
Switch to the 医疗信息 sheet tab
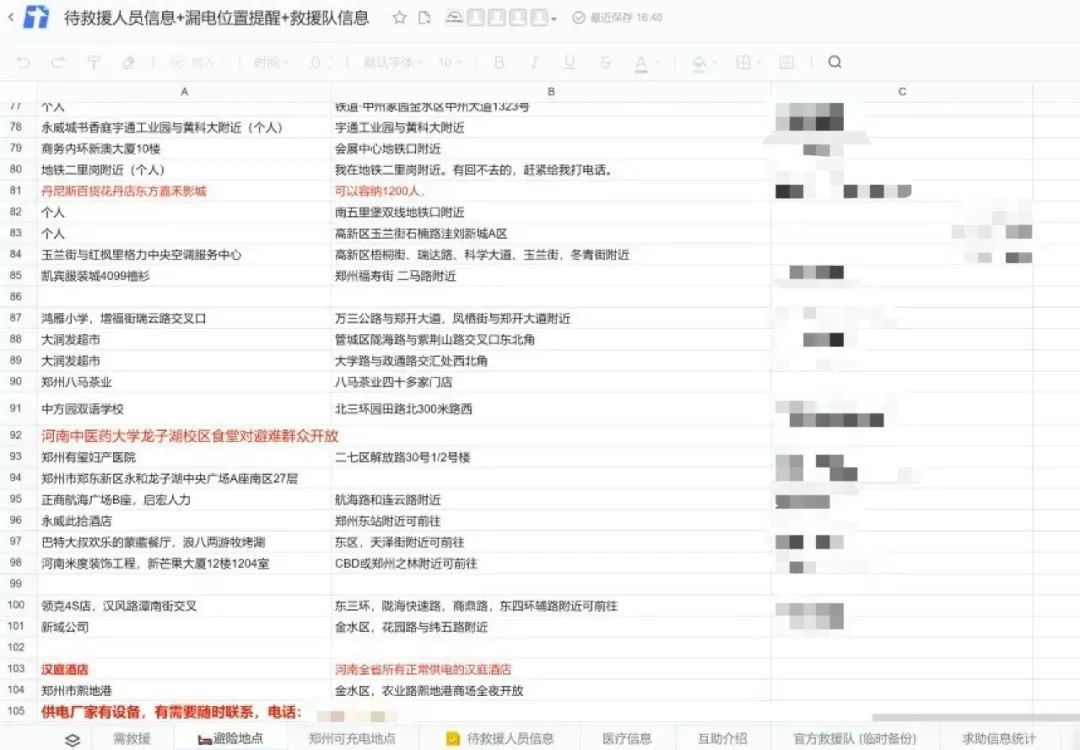(628, 739)
